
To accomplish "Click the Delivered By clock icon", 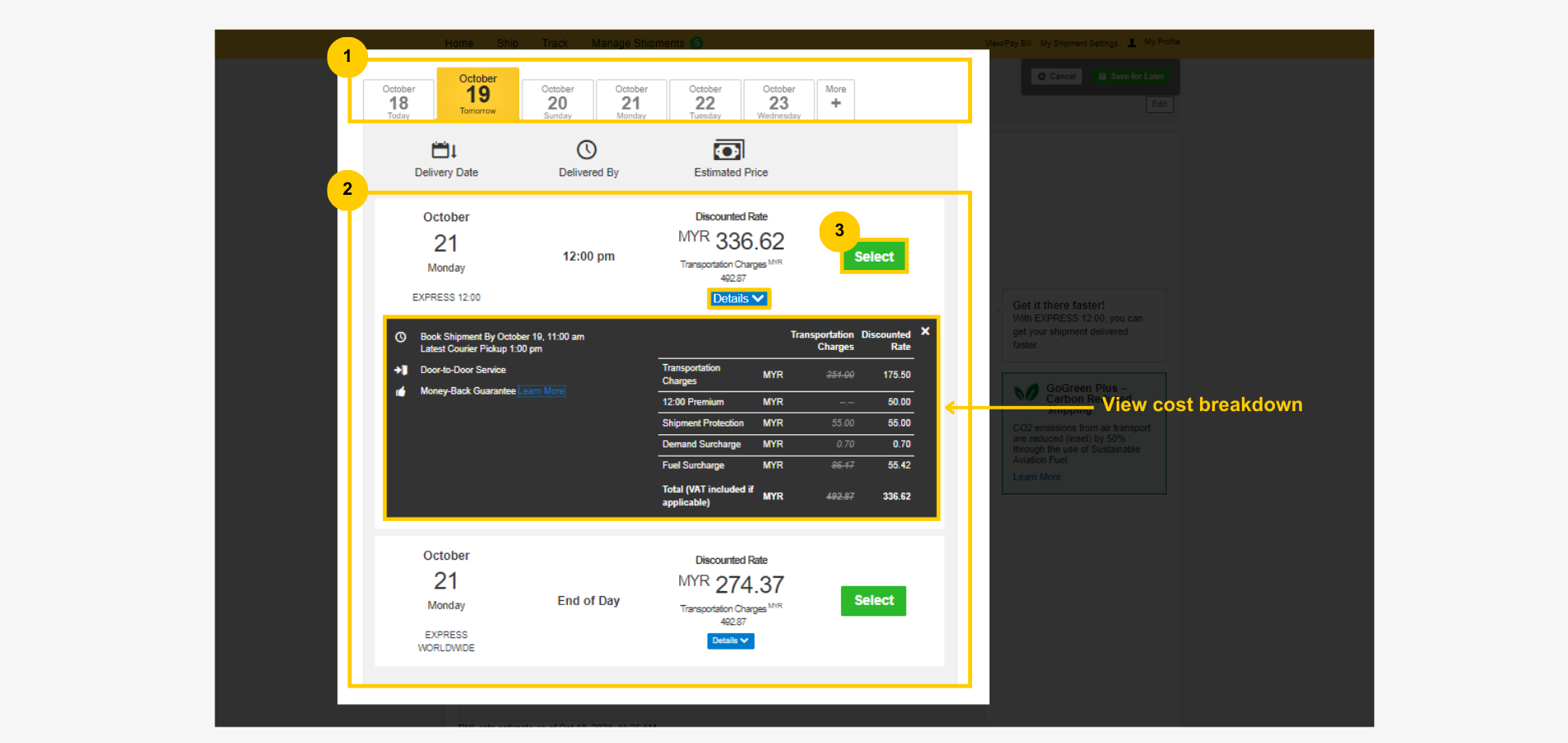I will (x=587, y=149).
